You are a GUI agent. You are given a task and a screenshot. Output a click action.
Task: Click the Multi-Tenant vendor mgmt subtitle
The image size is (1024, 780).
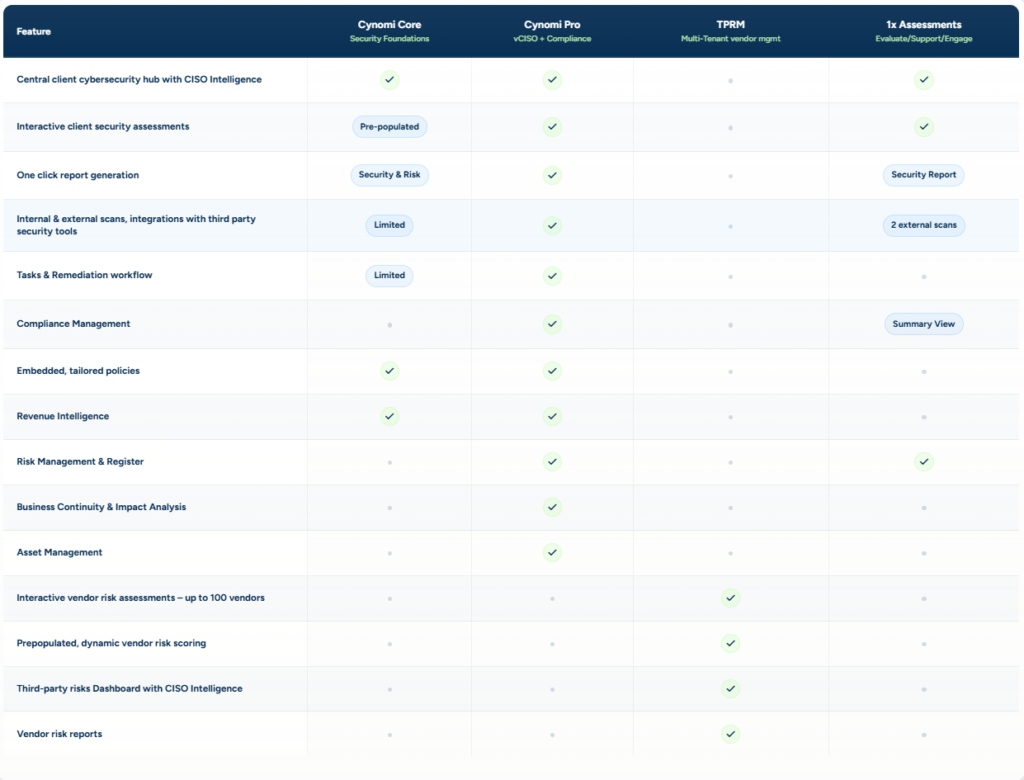pos(730,39)
